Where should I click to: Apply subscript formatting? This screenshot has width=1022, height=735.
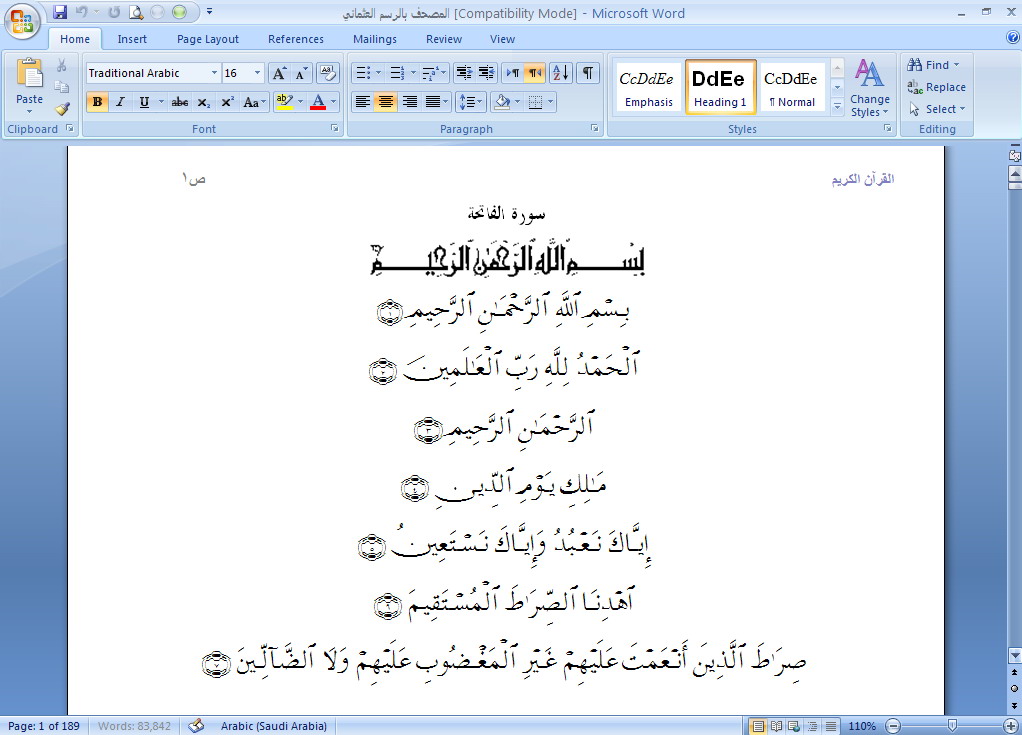(x=203, y=102)
